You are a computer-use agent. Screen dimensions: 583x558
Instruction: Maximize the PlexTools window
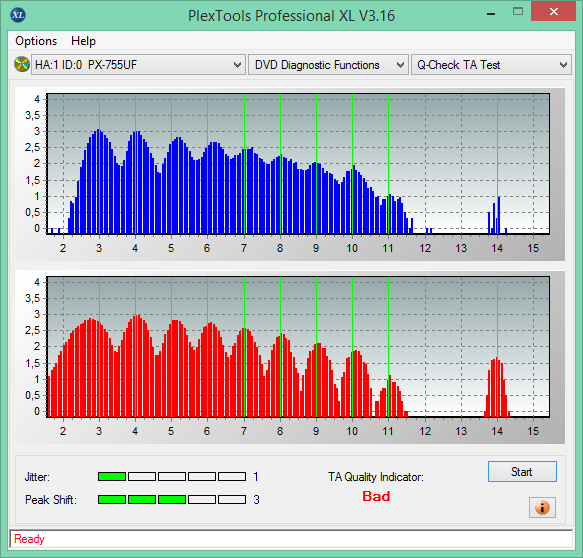click(x=518, y=12)
